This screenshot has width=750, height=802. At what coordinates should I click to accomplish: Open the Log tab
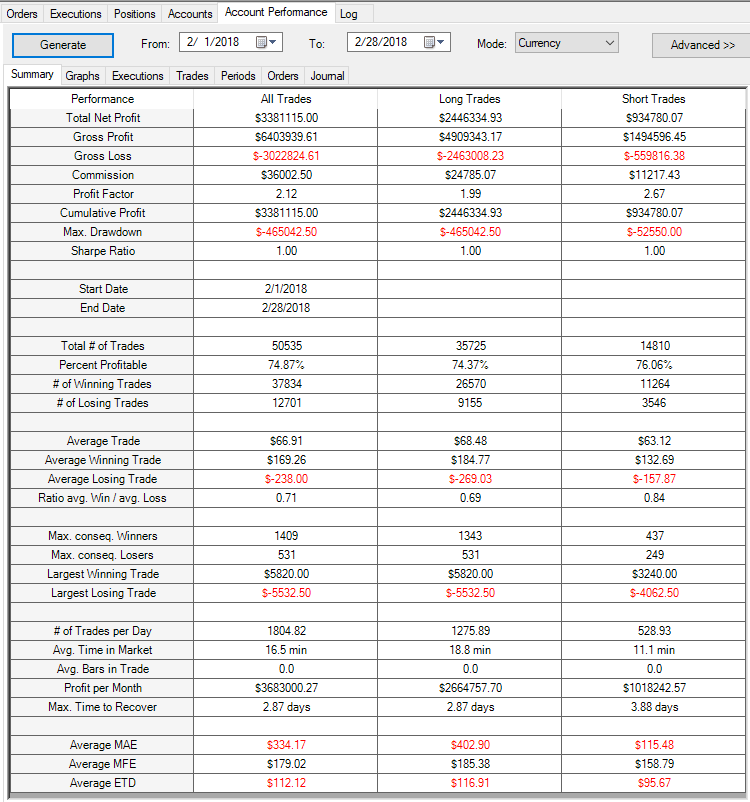[349, 14]
